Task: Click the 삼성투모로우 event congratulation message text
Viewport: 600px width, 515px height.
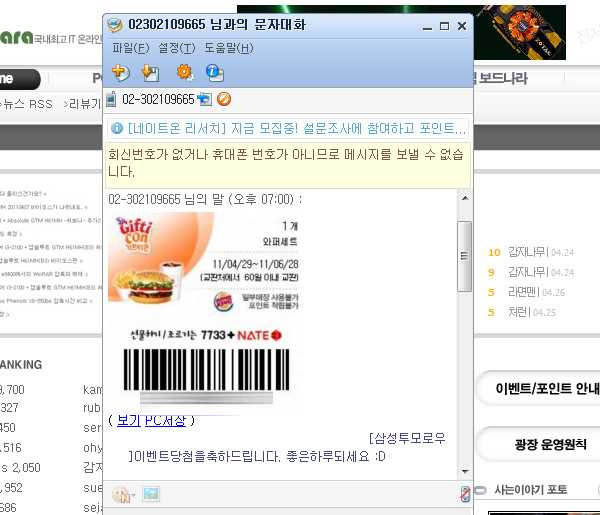Action: [287, 447]
